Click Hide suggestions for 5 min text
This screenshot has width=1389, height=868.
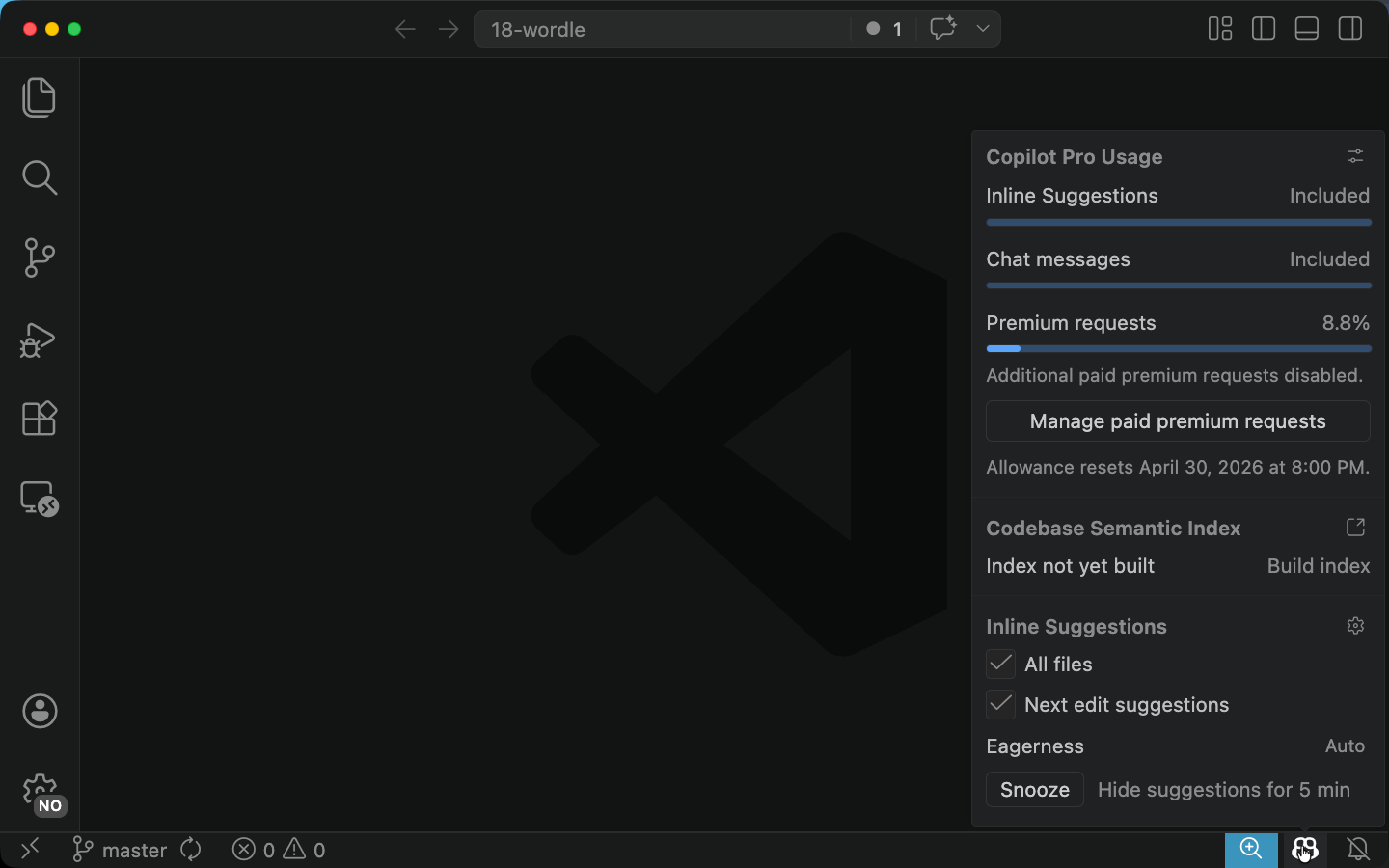[x=1224, y=790]
